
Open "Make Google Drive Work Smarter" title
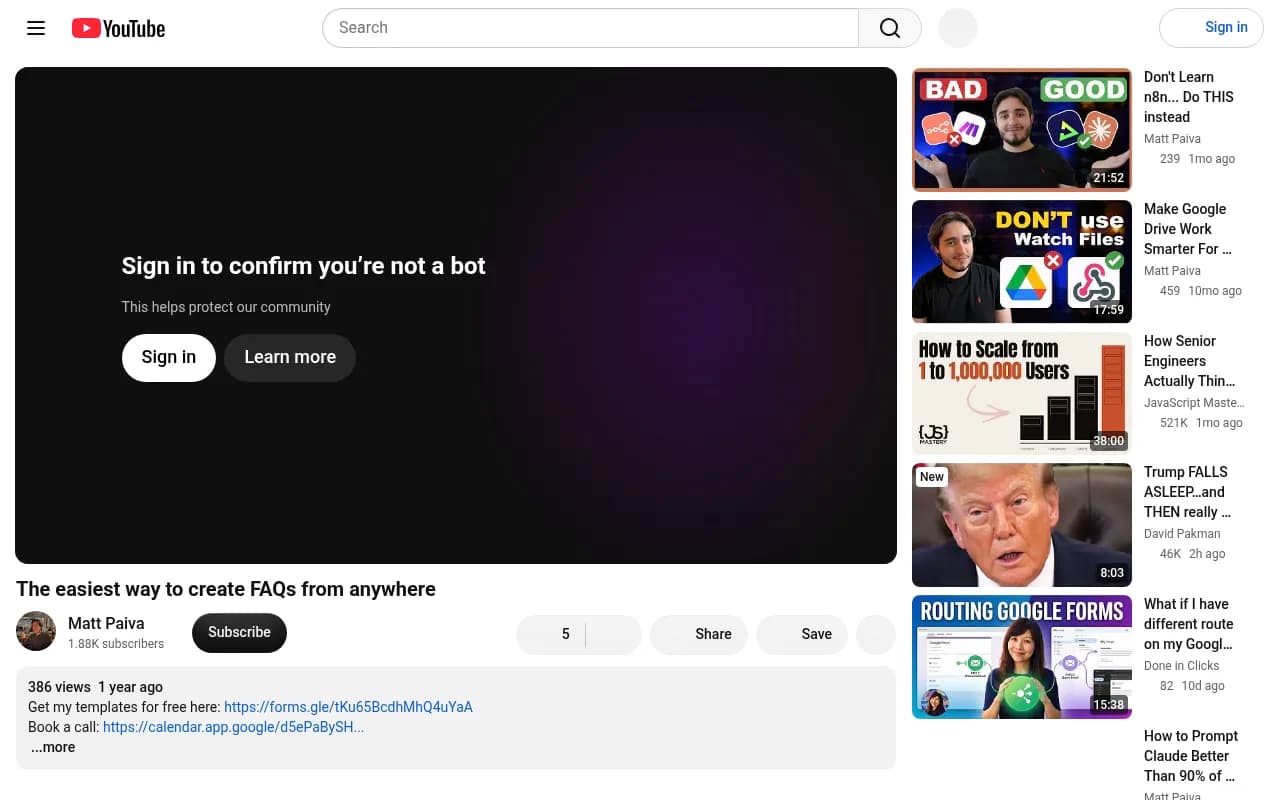(x=1188, y=229)
